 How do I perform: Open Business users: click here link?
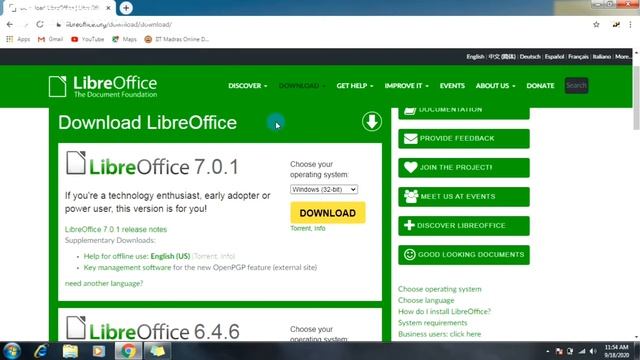(439, 334)
